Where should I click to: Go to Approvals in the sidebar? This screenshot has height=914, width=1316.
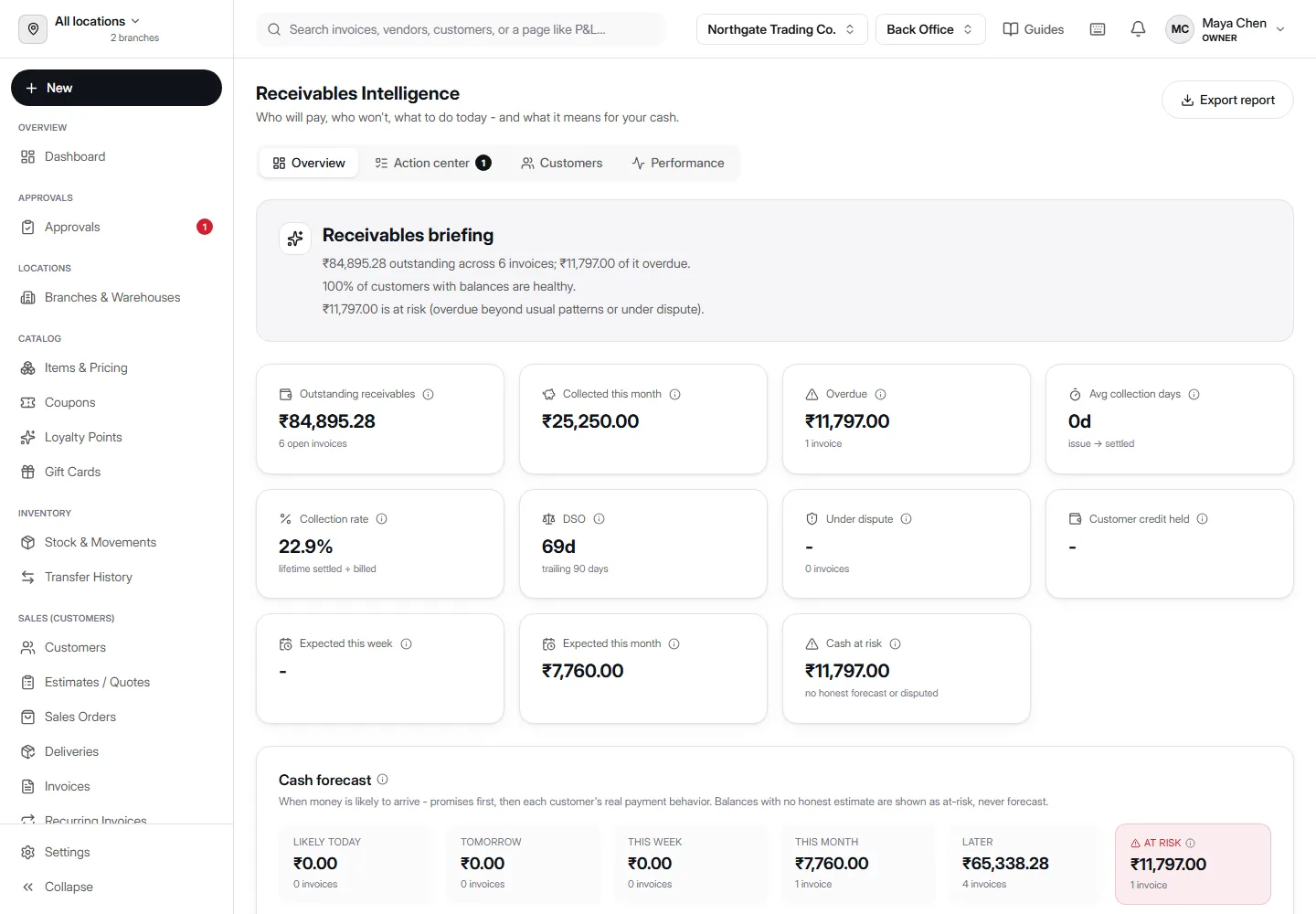tap(116, 227)
